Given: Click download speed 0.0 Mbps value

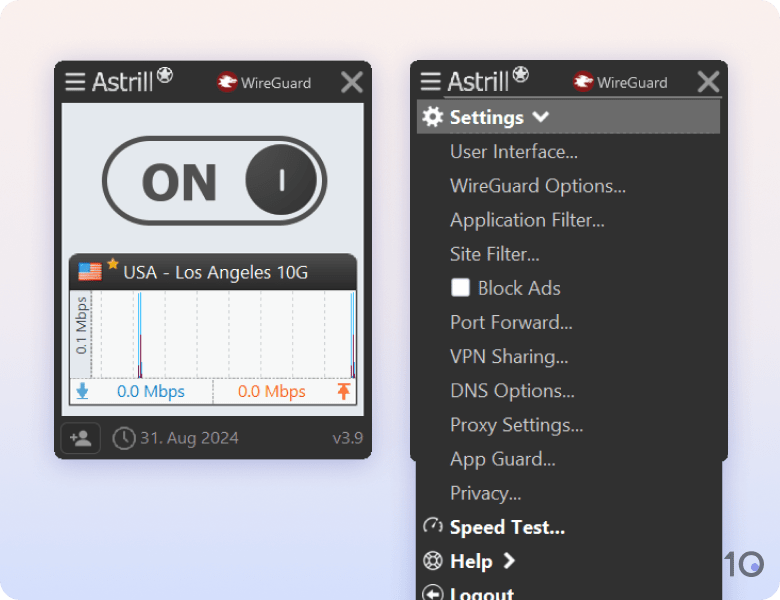Looking at the screenshot, I should coord(151,392).
